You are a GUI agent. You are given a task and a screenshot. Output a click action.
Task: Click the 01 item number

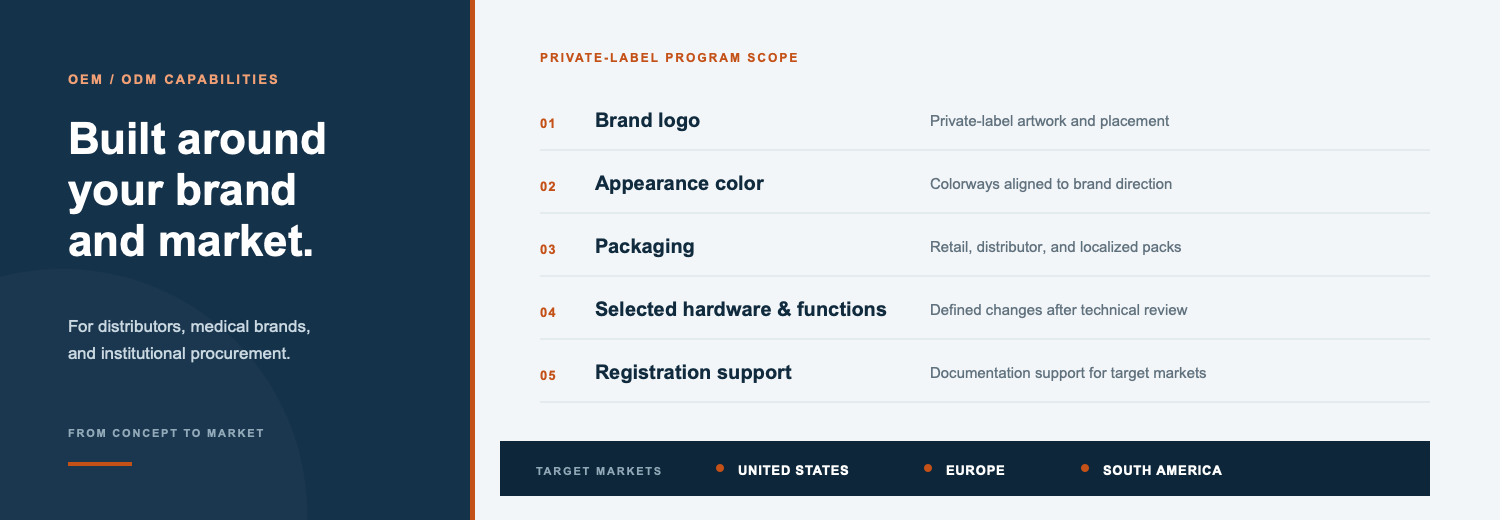click(547, 124)
